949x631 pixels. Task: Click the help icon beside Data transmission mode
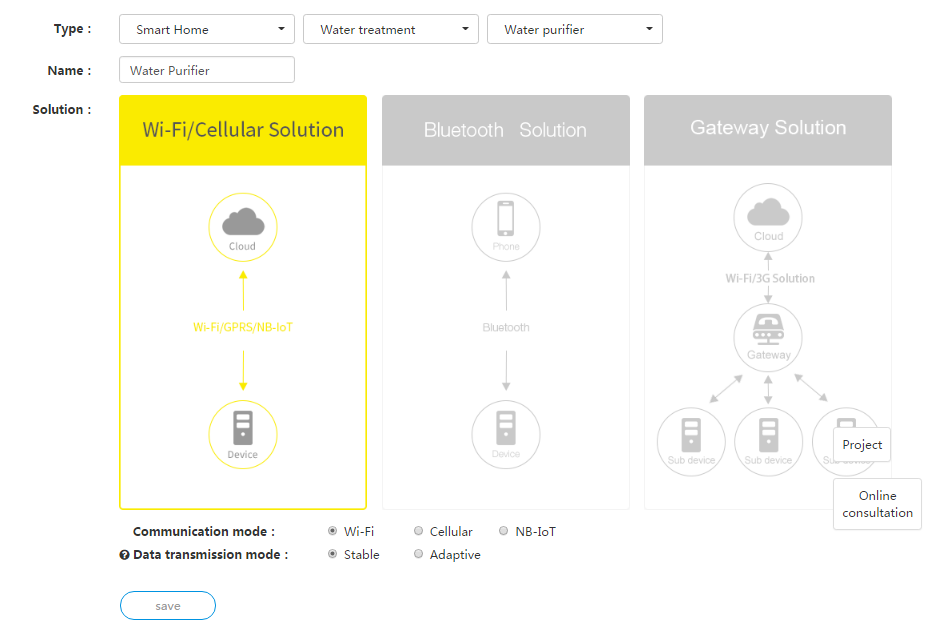pos(123,554)
